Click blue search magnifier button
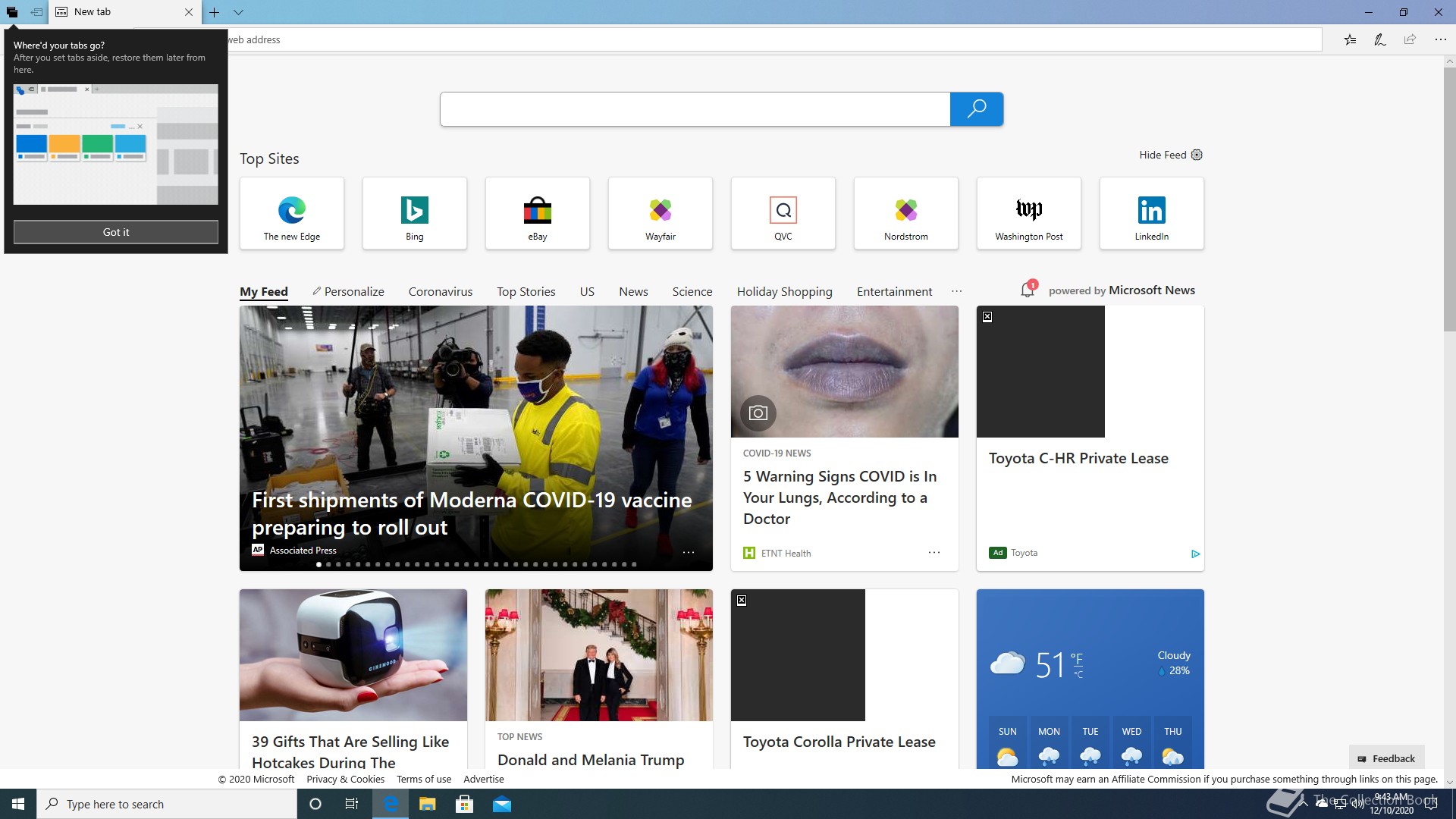The height and width of the screenshot is (819, 1456). click(977, 109)
